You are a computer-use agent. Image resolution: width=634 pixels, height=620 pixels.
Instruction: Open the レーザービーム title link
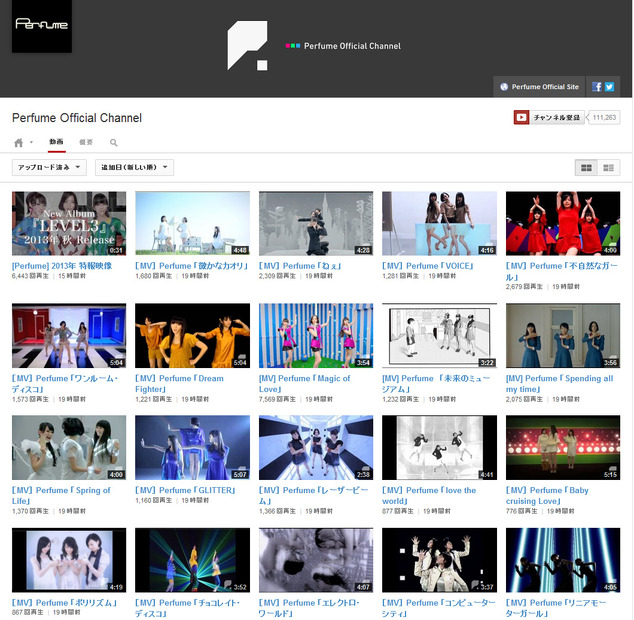pyautogui.click(x=314, y=495)
